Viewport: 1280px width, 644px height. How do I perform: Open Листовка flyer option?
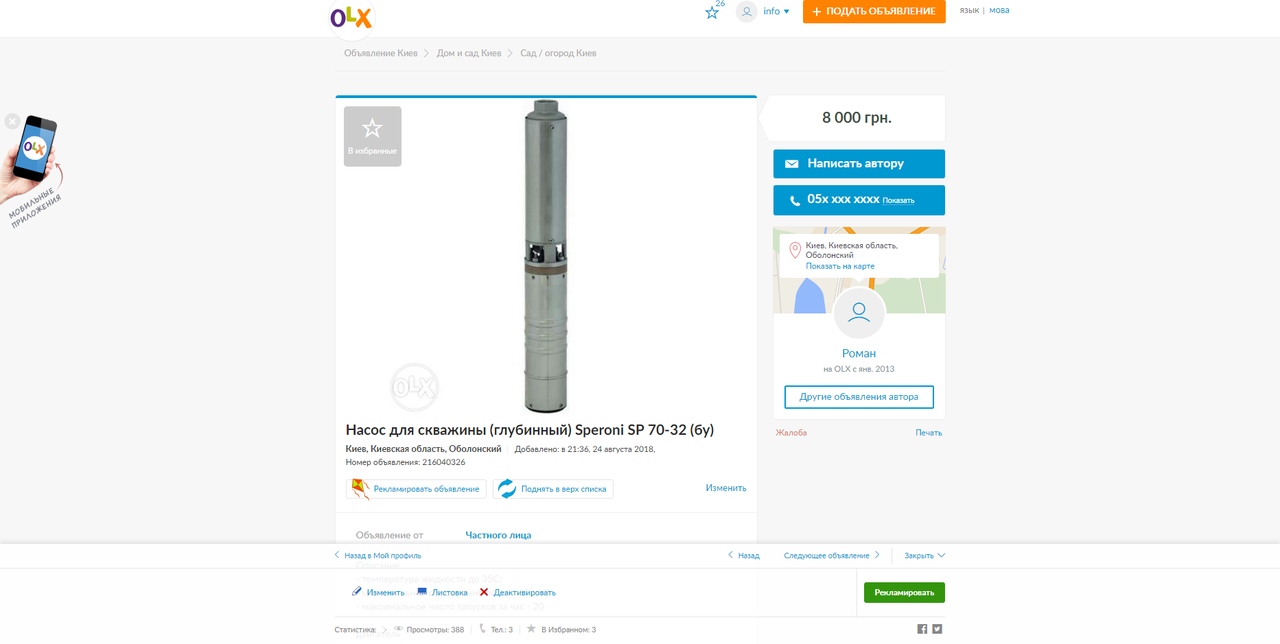(x=442, y=592)
